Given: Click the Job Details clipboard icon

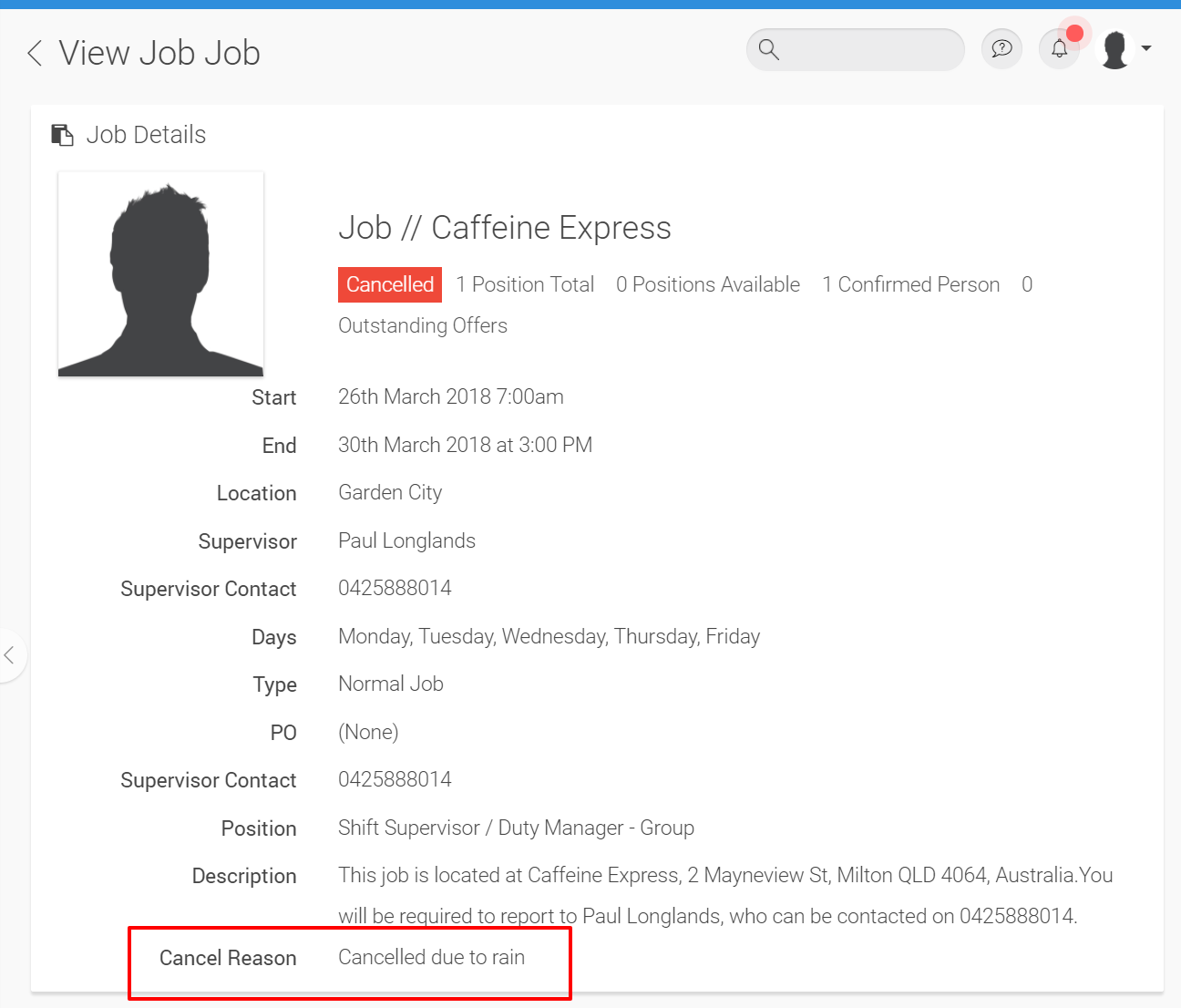Looking at the screenshot, I should 62,135.
